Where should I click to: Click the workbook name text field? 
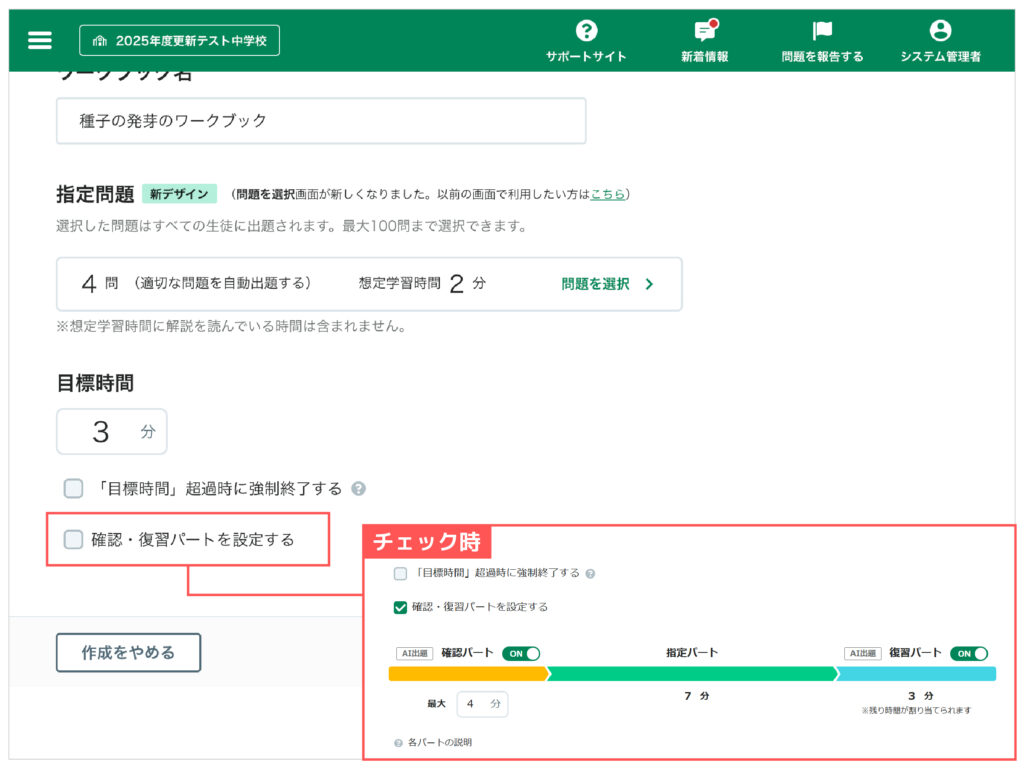[x=320, y=121]
